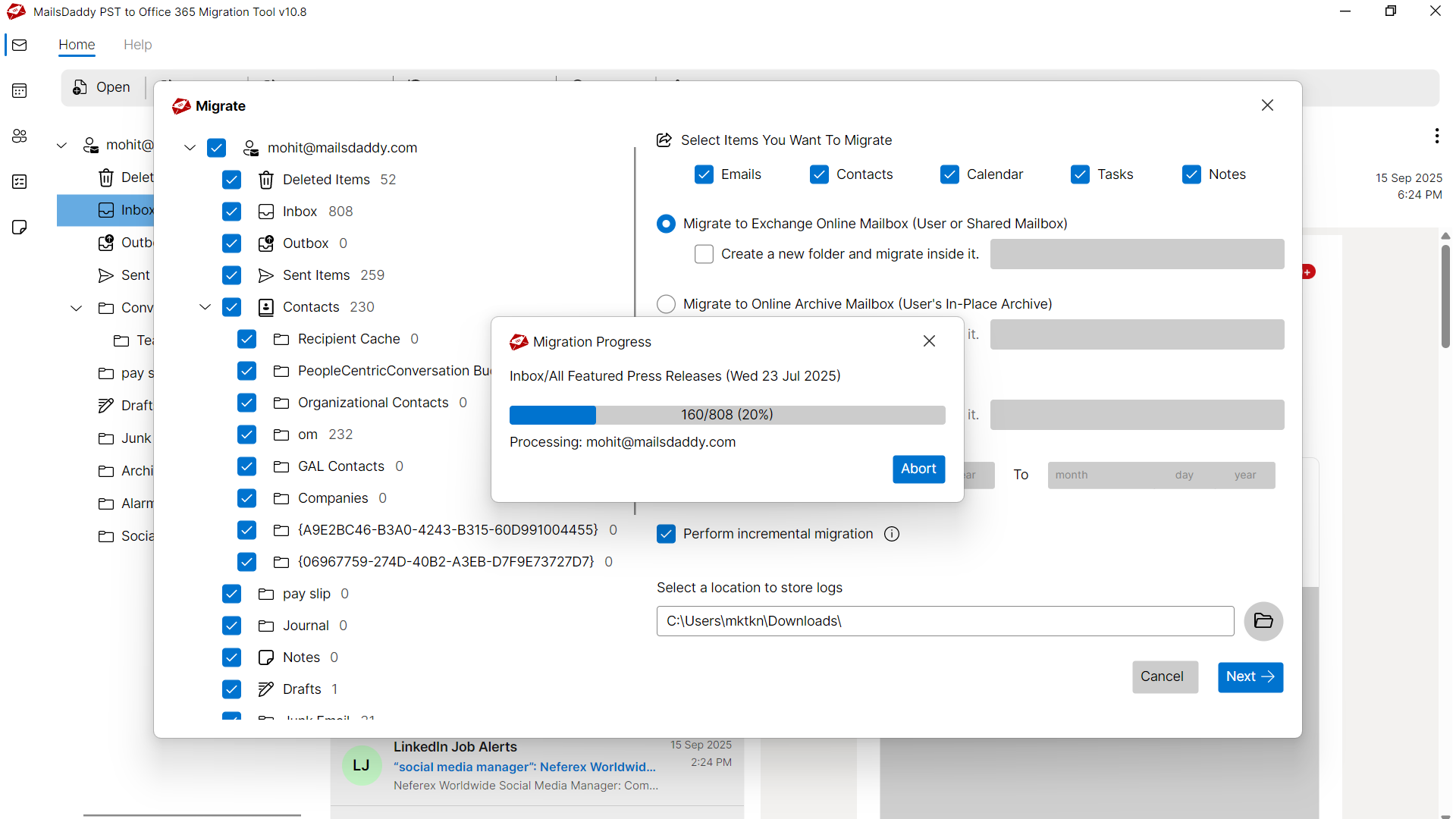Click the Deleted Items trash icon in Migrate tree

click(x=266, y=180)
